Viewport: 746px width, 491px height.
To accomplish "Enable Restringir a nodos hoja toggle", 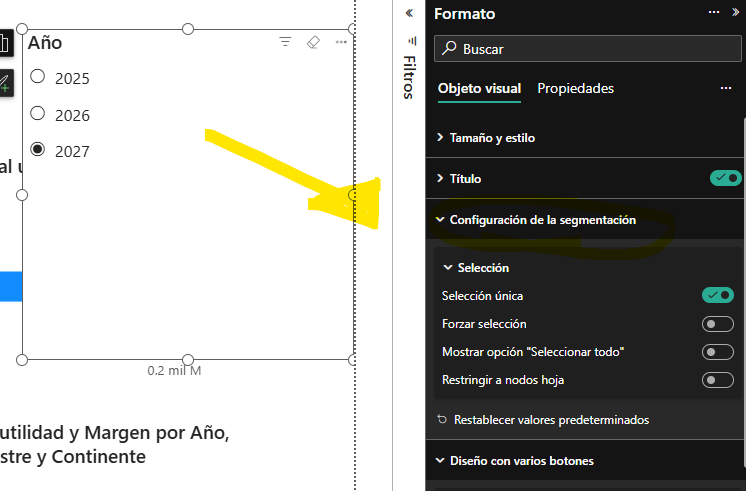I will [719, 380].
